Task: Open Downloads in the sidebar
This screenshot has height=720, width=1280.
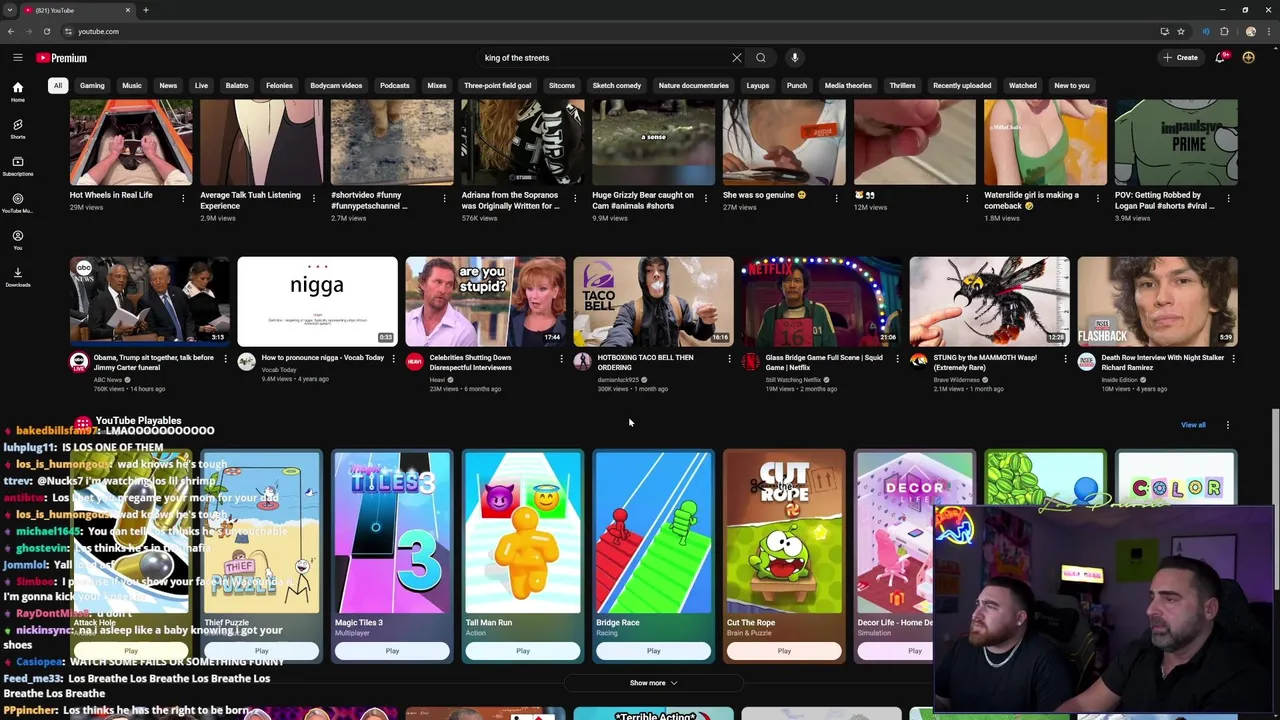Action: pos(18,277)
